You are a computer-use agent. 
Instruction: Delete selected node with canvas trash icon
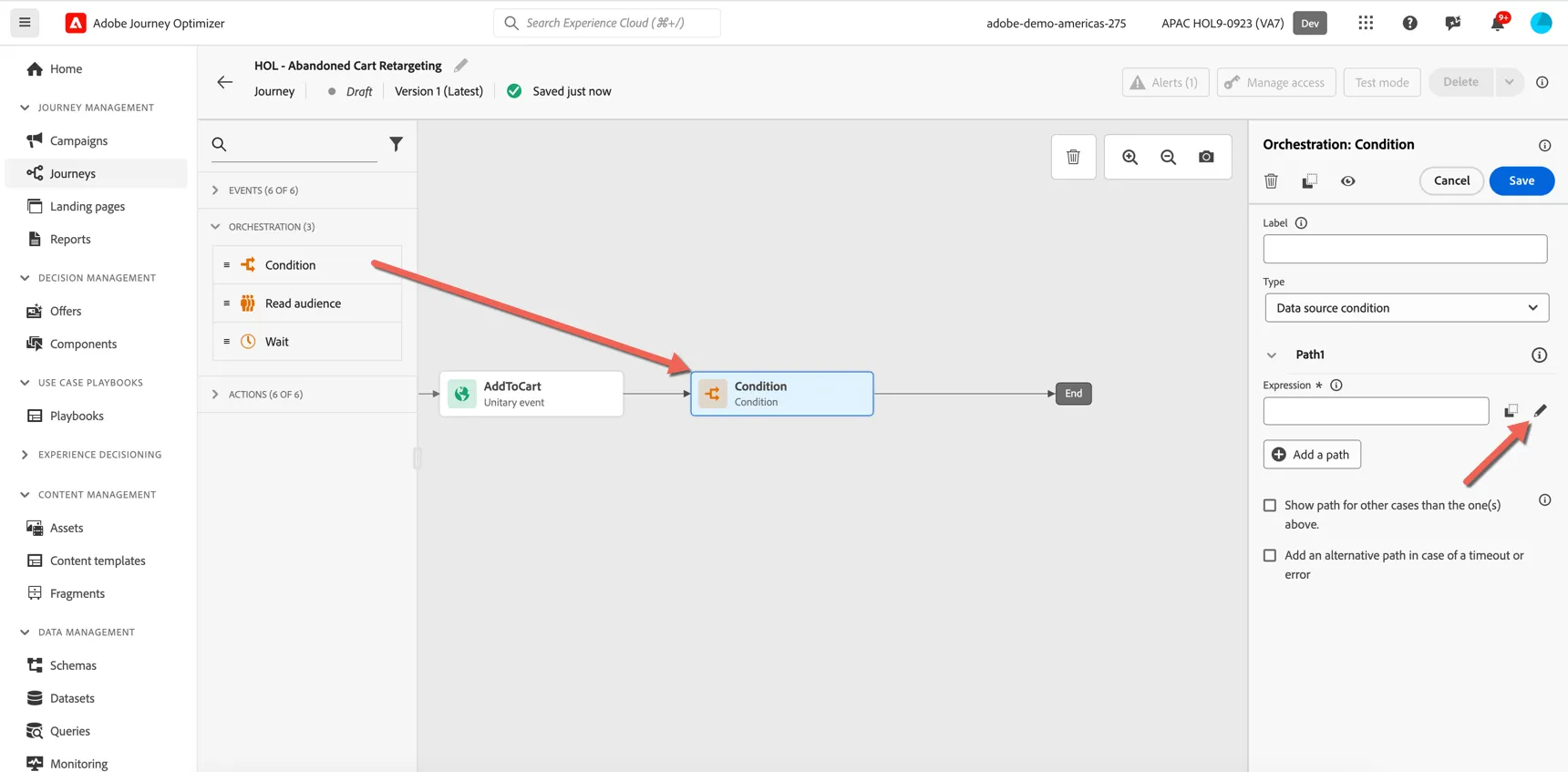coord(1073,157)
